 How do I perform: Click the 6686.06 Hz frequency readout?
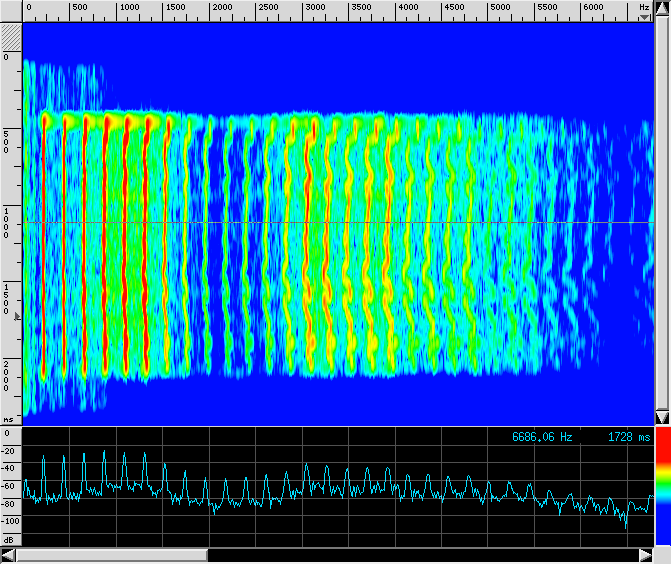(x=542, y=437)
